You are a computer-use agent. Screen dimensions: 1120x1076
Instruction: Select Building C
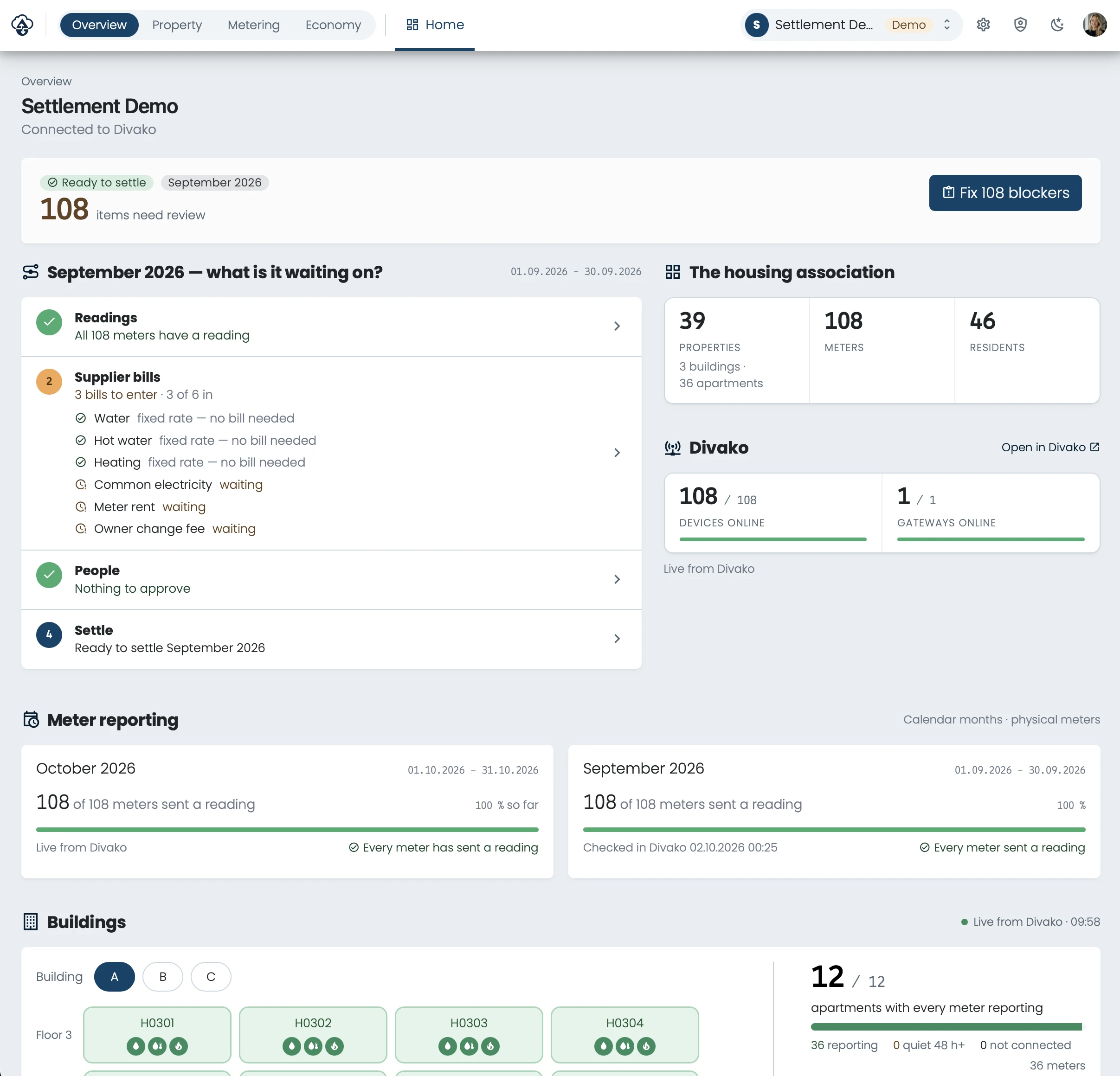click(x=211, y=977)
